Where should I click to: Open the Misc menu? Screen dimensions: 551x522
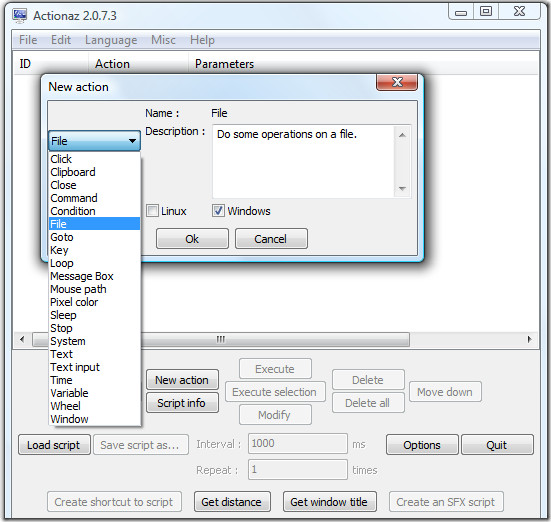pos(163,40)
